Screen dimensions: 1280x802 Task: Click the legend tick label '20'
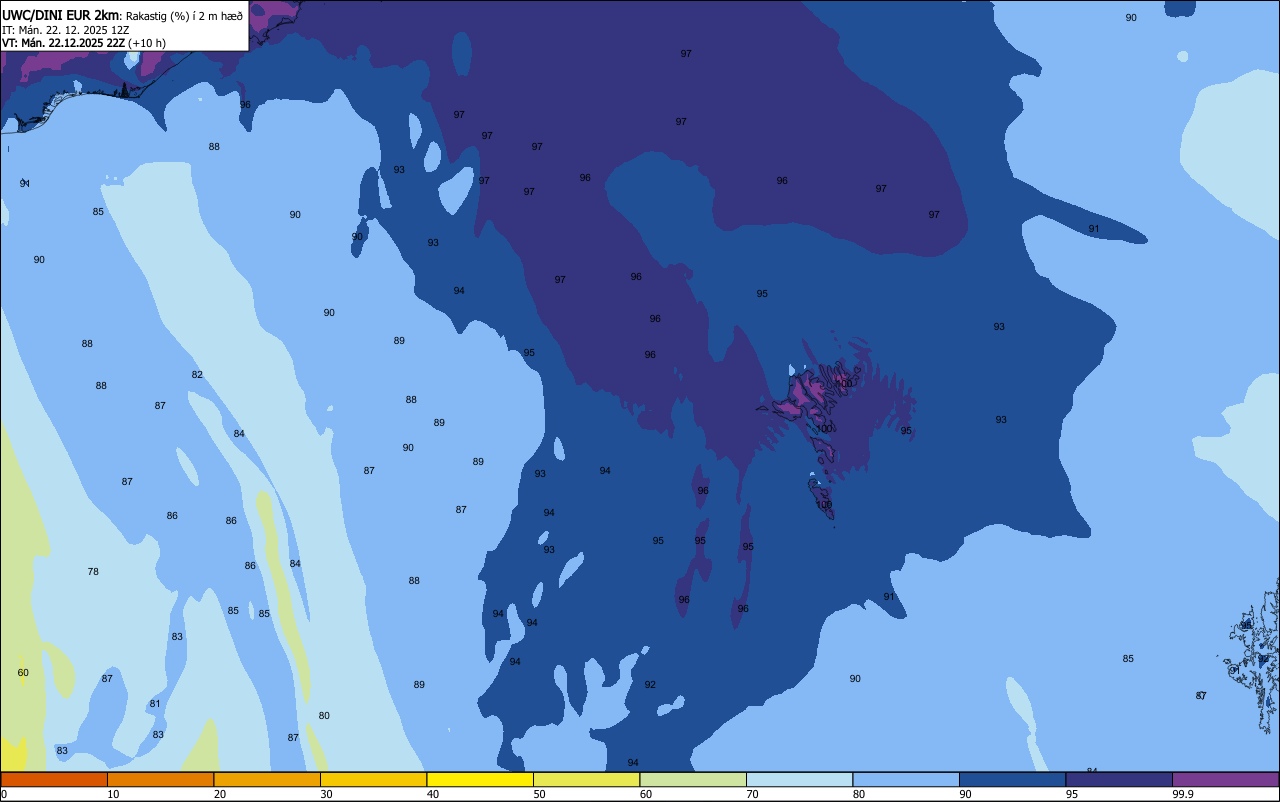pos(220,794)
